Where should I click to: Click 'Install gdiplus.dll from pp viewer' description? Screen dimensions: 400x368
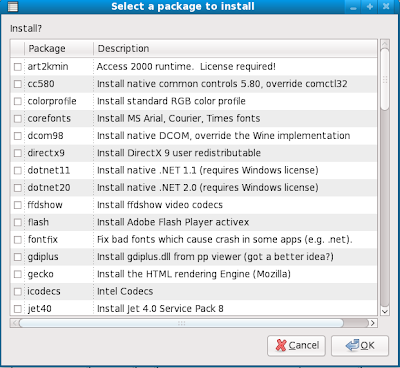(215, 257)
